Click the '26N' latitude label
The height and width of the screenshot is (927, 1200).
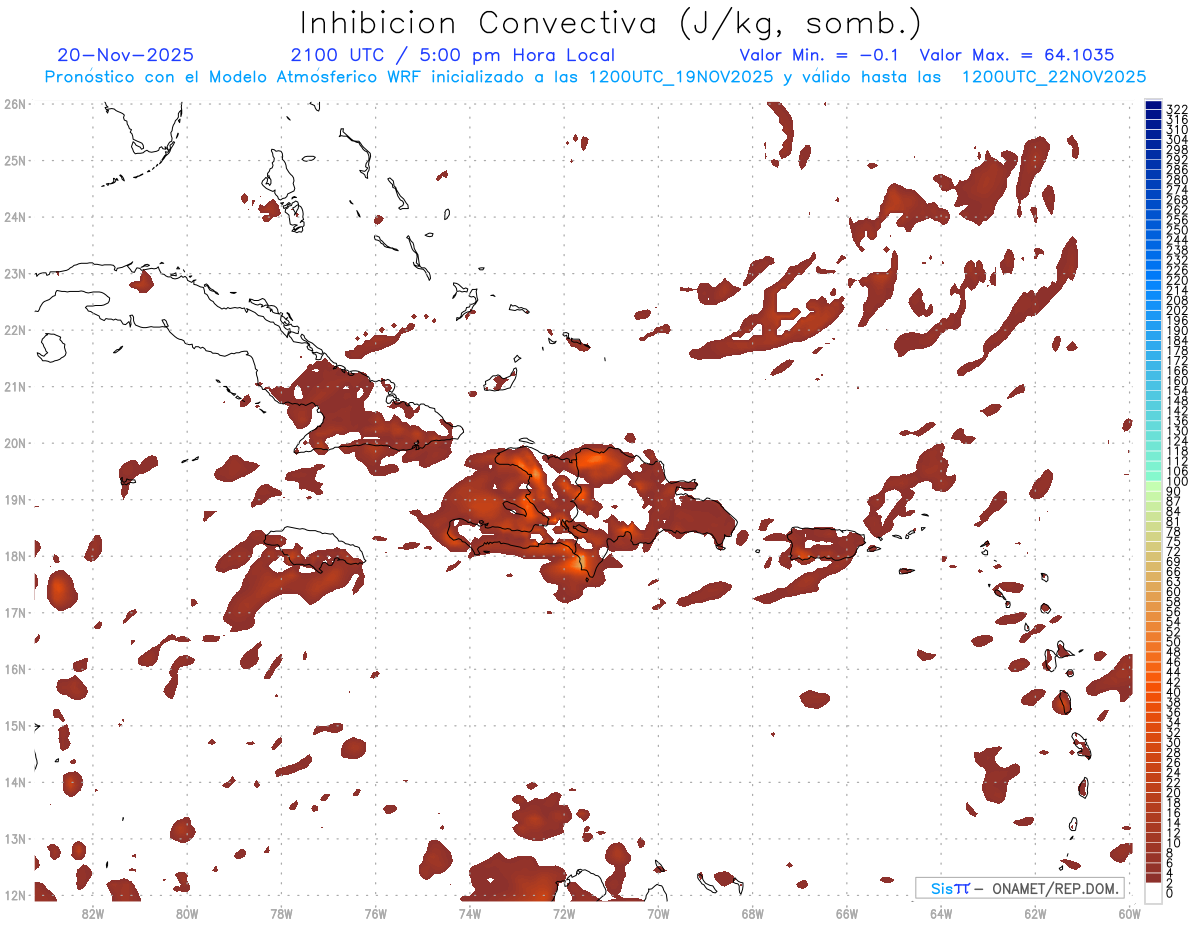14,104
